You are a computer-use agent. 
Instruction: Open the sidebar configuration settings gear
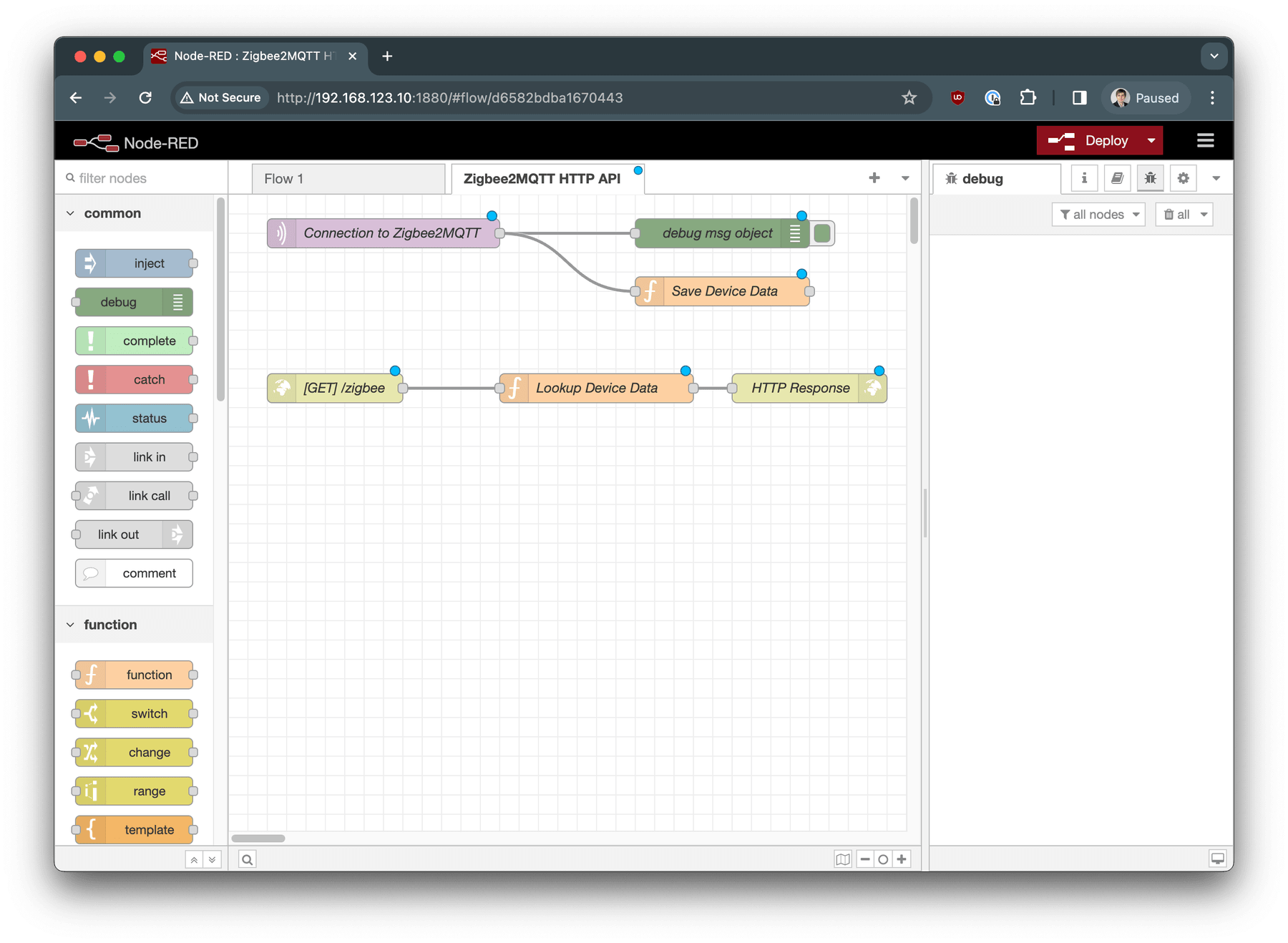click(x=1183, y=178)
